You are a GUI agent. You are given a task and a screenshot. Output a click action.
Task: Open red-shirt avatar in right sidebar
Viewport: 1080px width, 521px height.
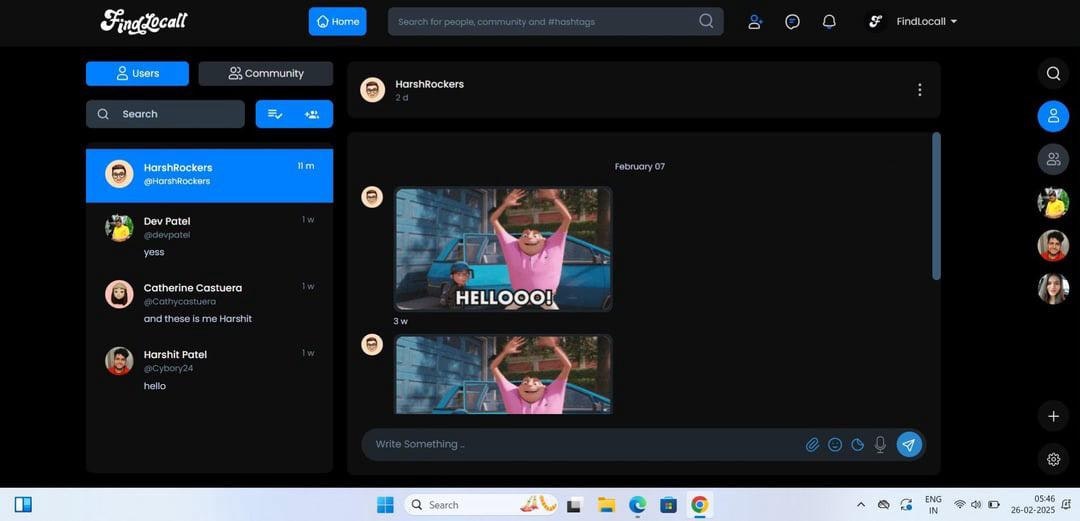(1053, 246)
